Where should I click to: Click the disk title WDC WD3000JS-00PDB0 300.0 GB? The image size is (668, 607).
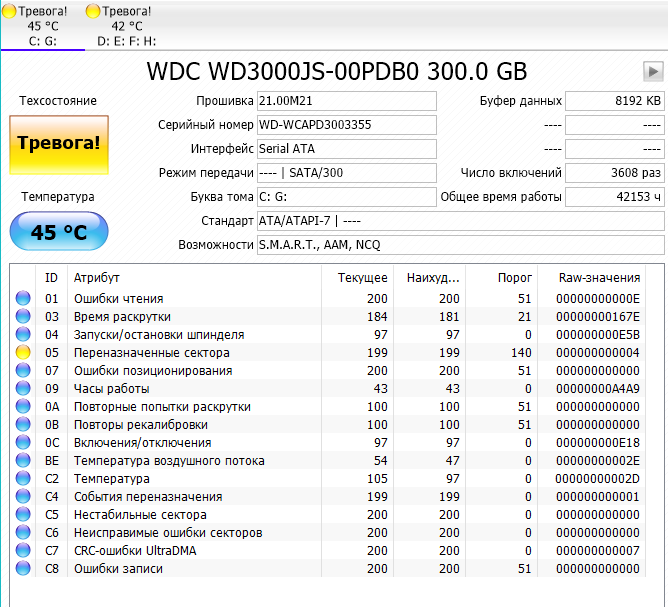[337, 71]
